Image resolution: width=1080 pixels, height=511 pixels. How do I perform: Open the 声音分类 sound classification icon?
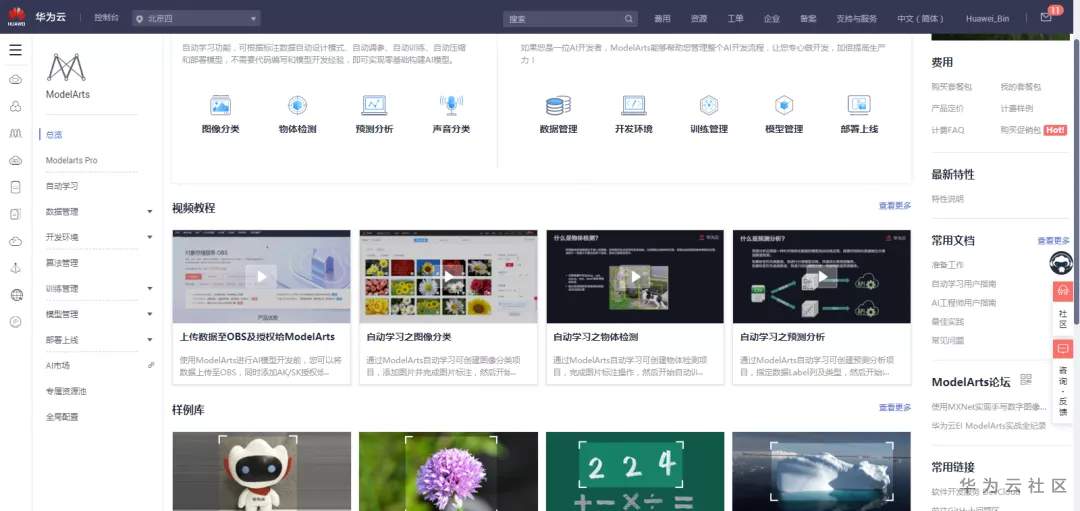coord(451,105)
